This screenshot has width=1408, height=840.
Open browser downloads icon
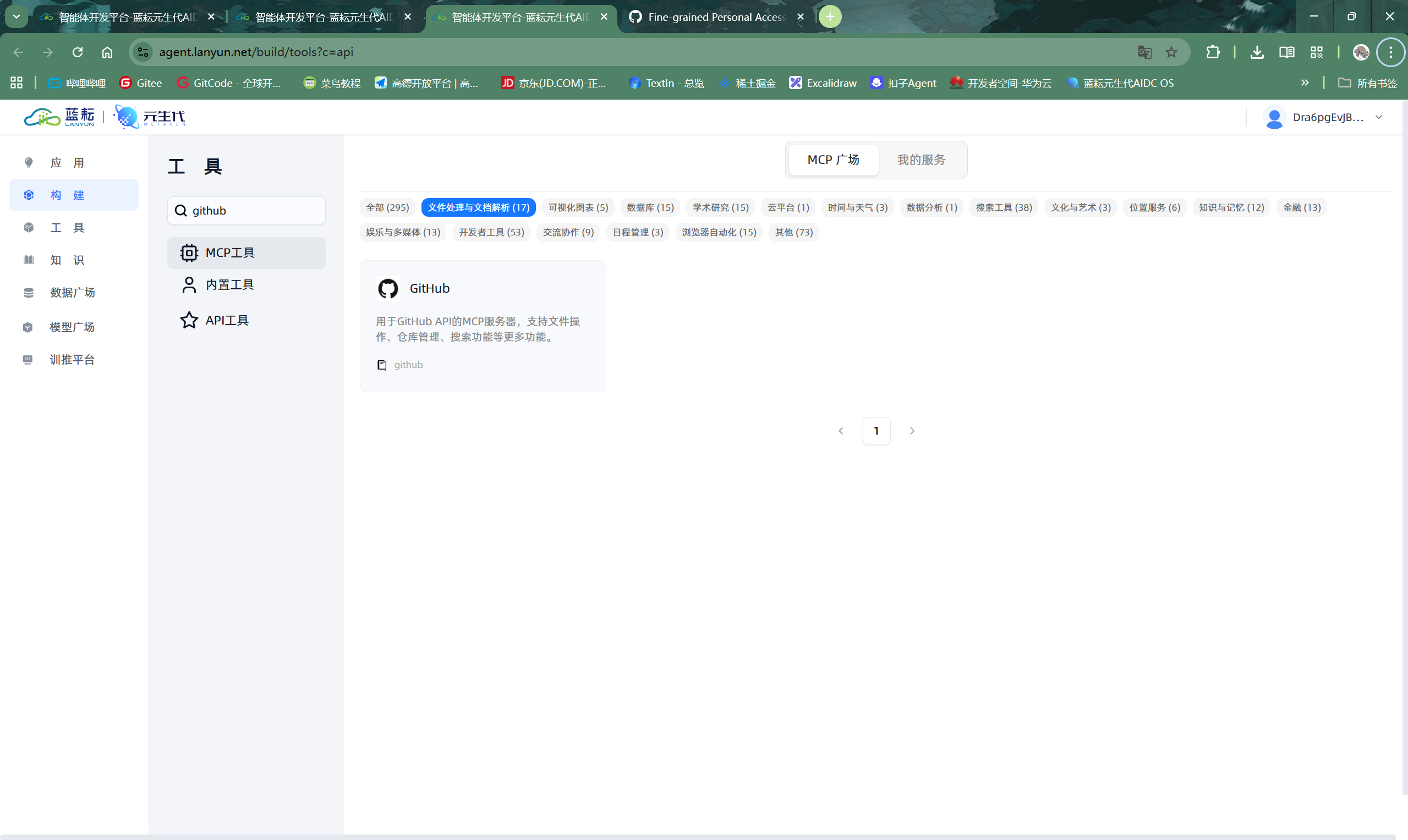1256,52
